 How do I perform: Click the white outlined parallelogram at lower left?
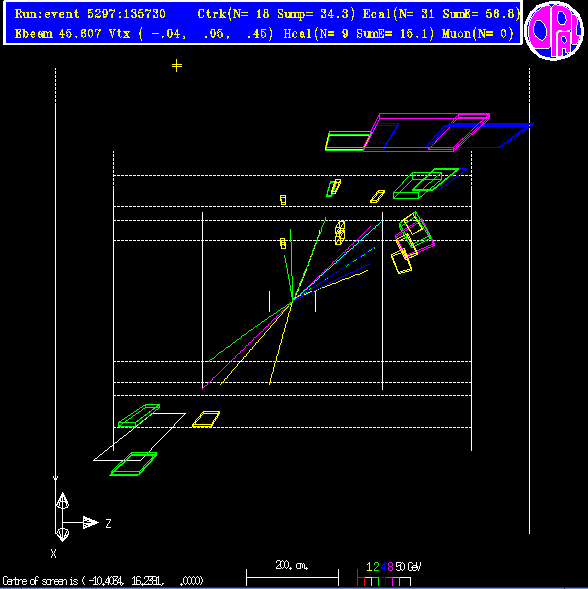click(139, 436)
